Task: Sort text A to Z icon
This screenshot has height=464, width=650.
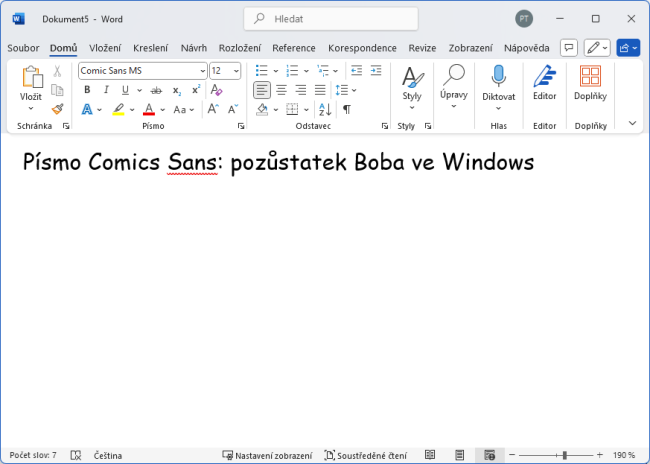Action: coord(325,109)
